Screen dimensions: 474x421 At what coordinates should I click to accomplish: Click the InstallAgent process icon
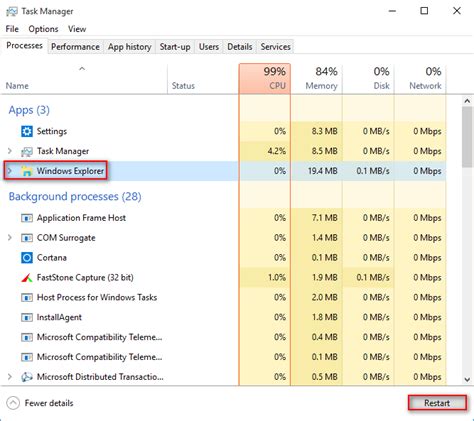click(x=27, y=317)
